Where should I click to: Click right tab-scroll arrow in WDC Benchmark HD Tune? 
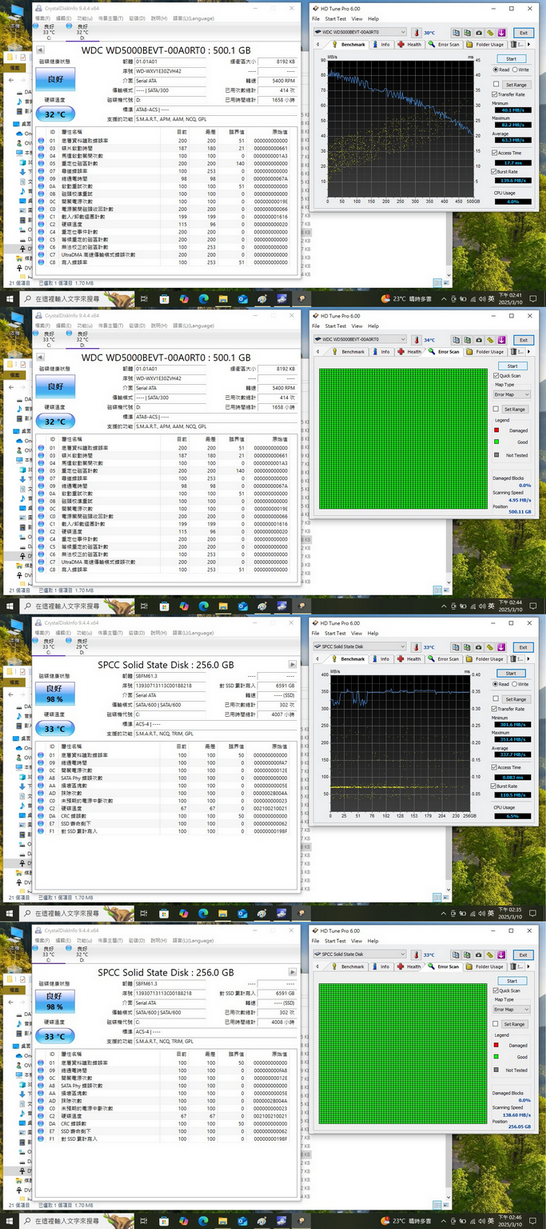[529, 44]
